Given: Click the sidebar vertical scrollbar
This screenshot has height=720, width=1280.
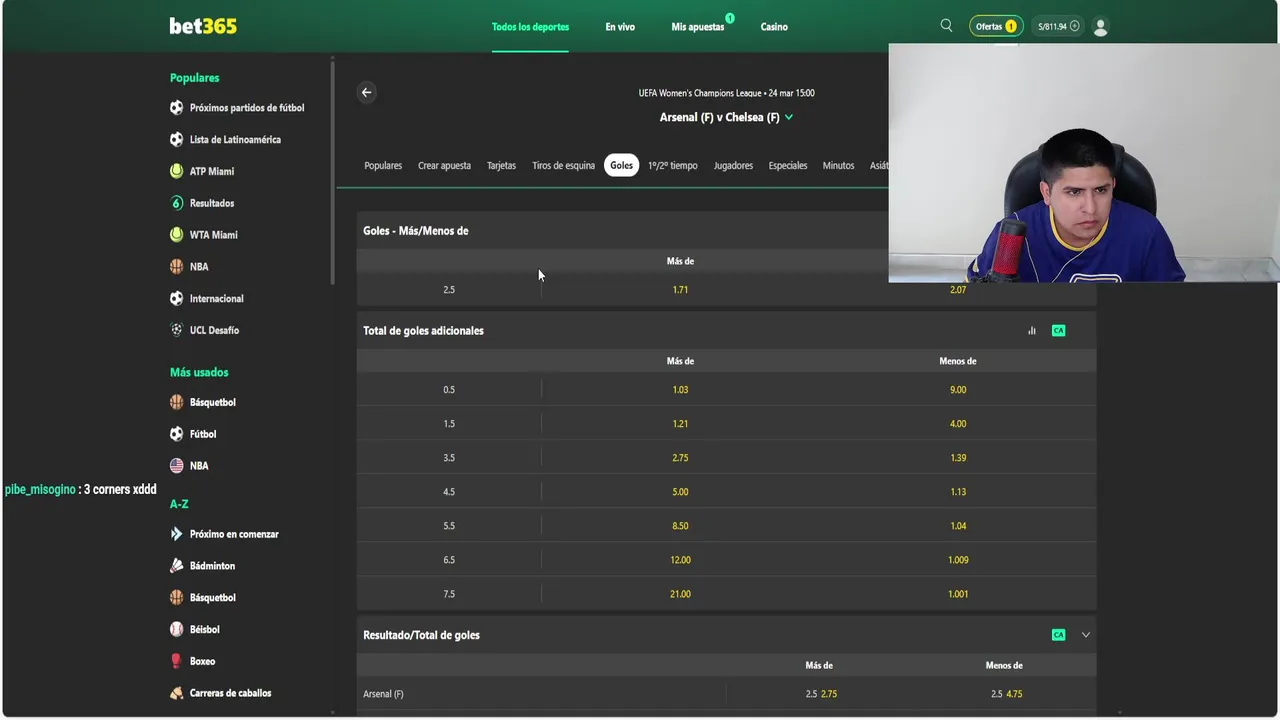Looking at the screenshot, I should tap(333, 170).
